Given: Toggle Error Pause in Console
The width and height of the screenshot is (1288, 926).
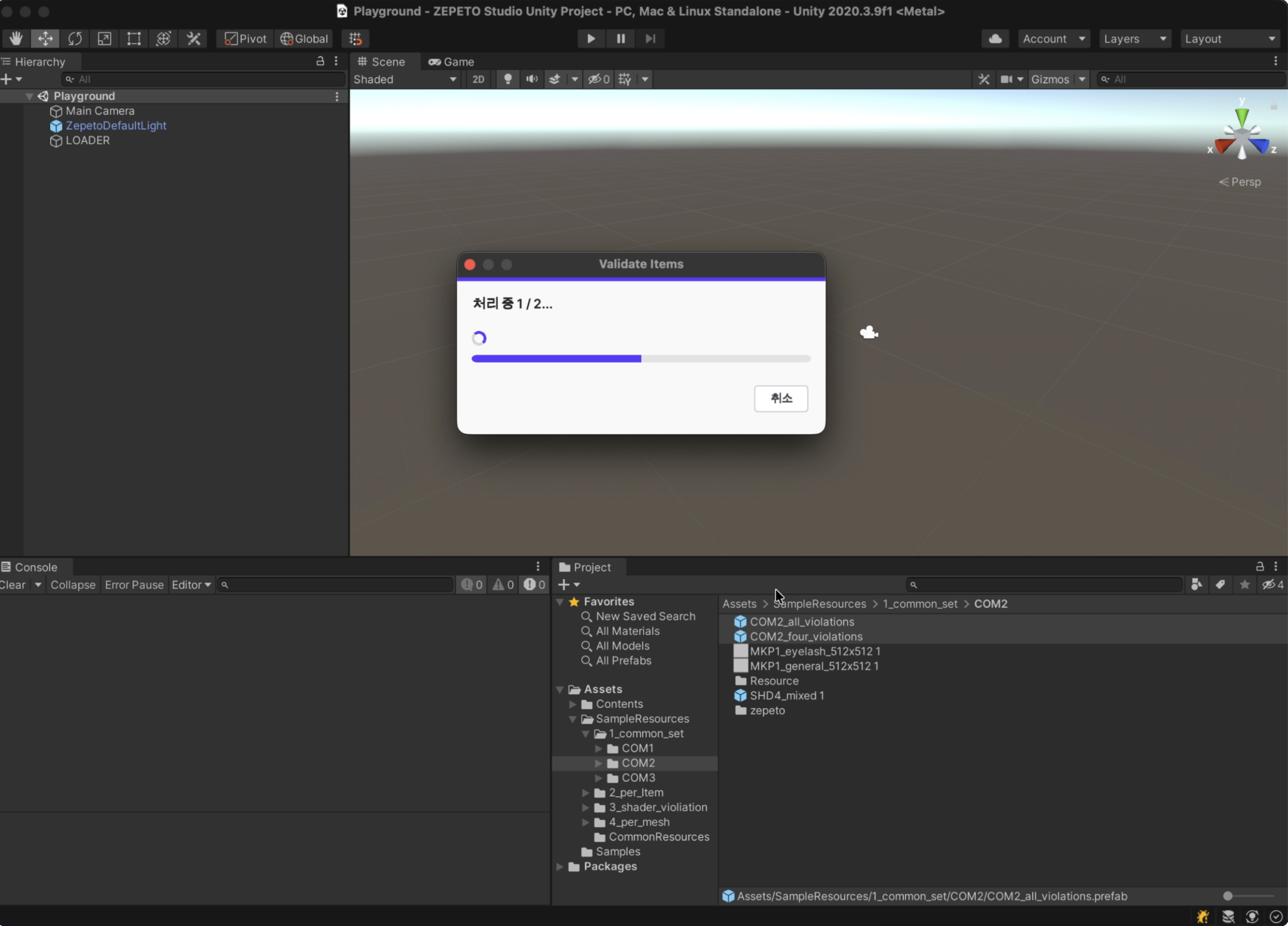Looking at the screenshot, I should point(134,585).
